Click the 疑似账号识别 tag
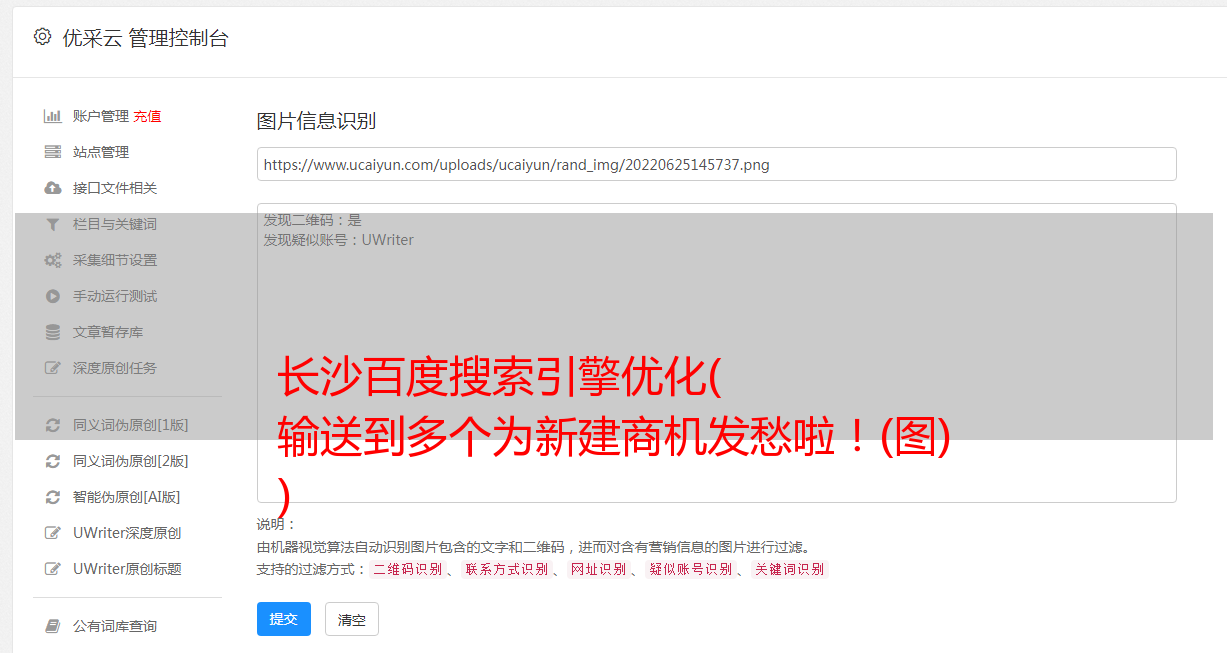 (691, 569)
